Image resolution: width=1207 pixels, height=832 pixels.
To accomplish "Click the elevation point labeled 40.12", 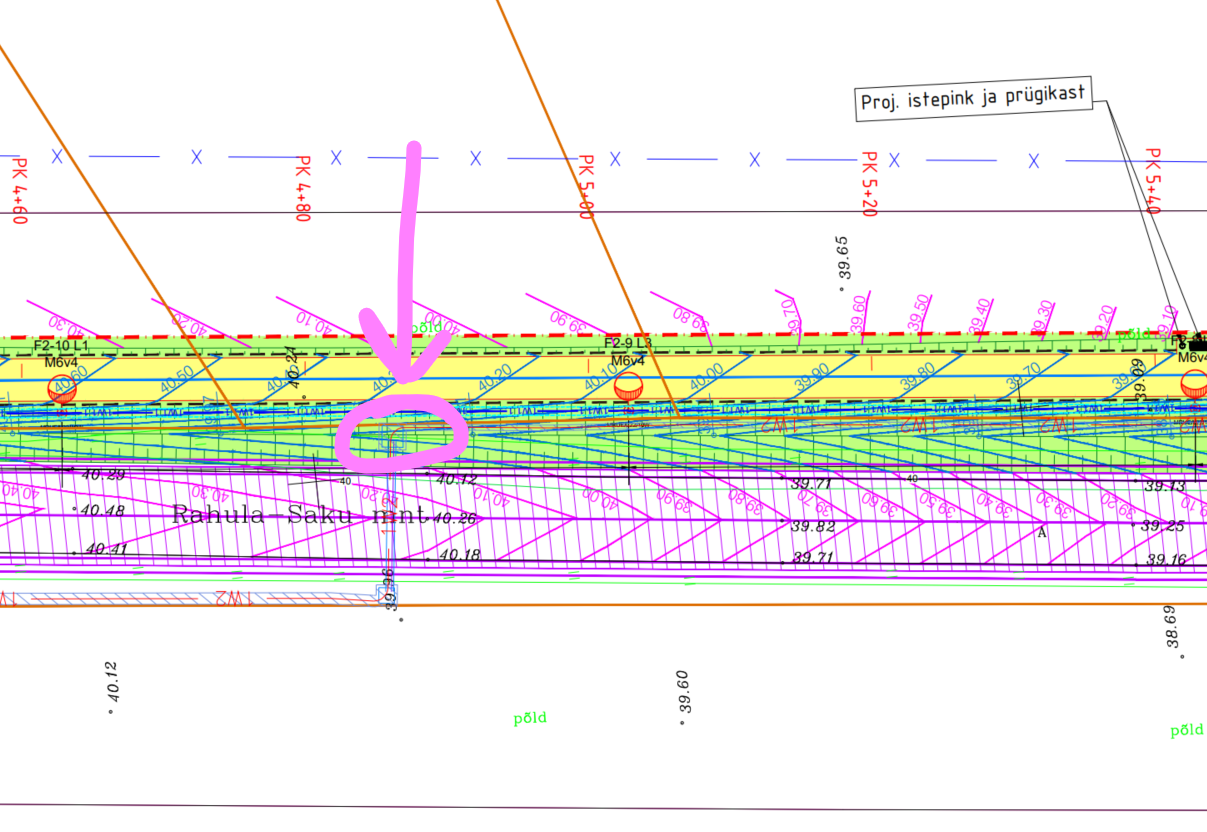I will tap(110, 711).
